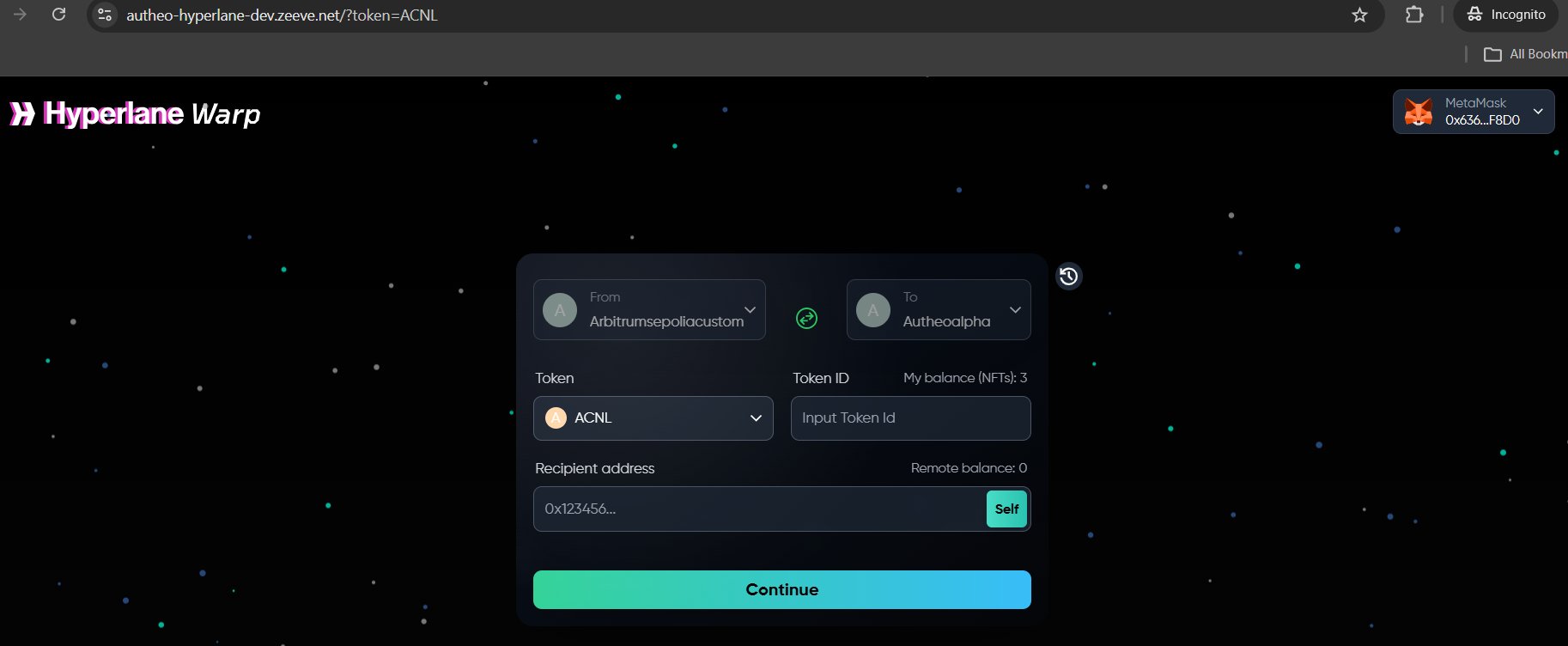Click the To chain avatar icon

873,310
